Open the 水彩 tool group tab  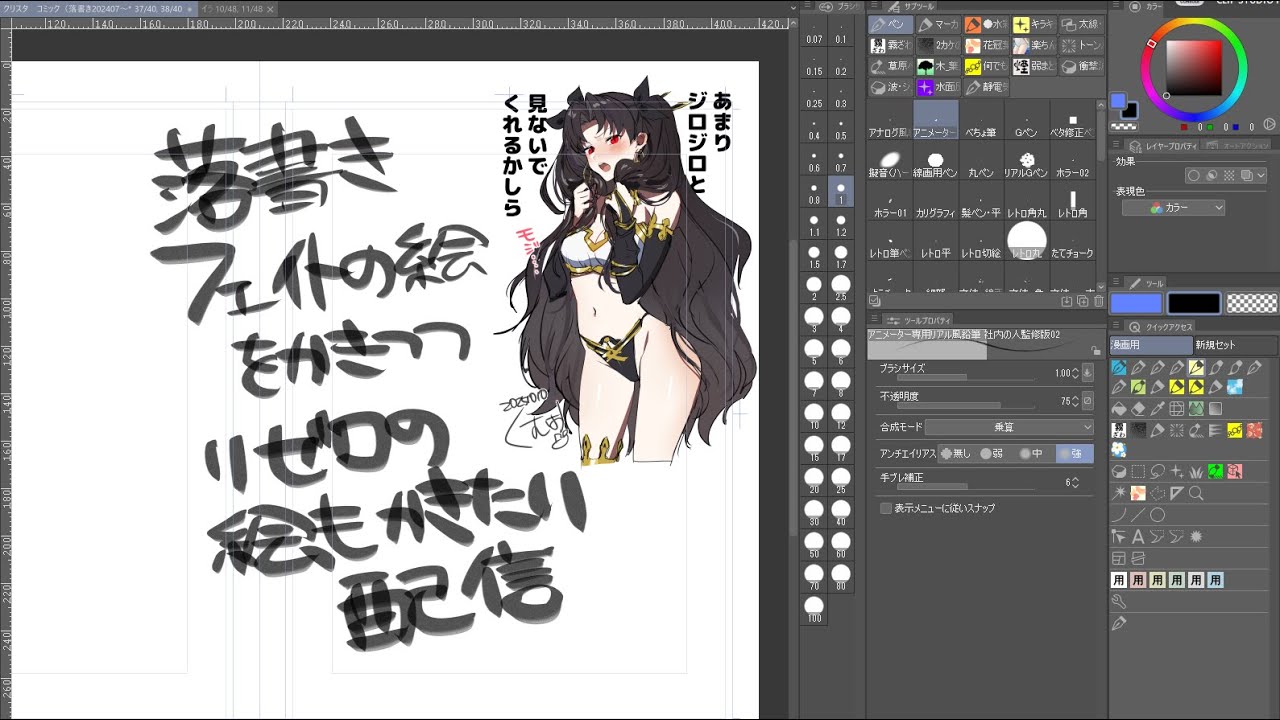click(x=986, y=24)
